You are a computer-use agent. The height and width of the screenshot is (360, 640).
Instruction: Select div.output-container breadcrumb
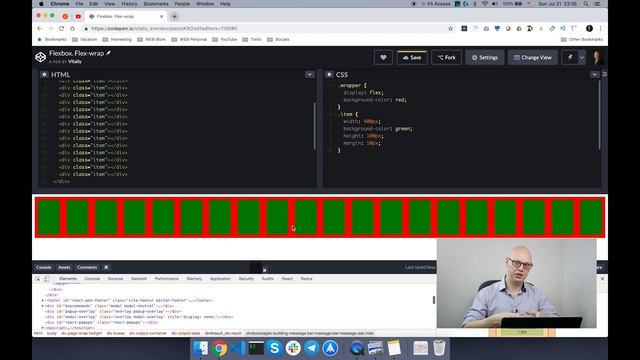(148, 333)
